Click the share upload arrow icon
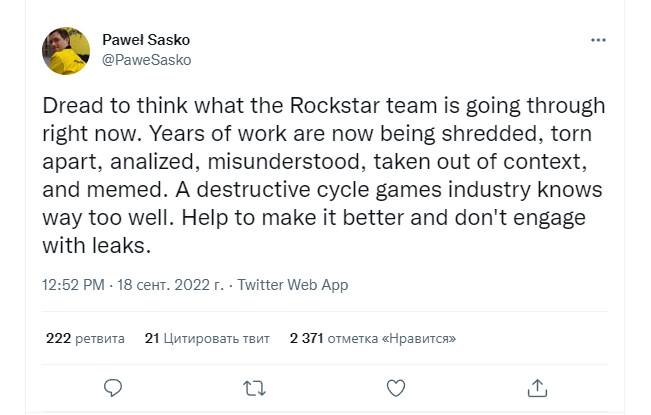Image resolution: width=651 pixels, height=415 pixels. (x=537, y=387)
